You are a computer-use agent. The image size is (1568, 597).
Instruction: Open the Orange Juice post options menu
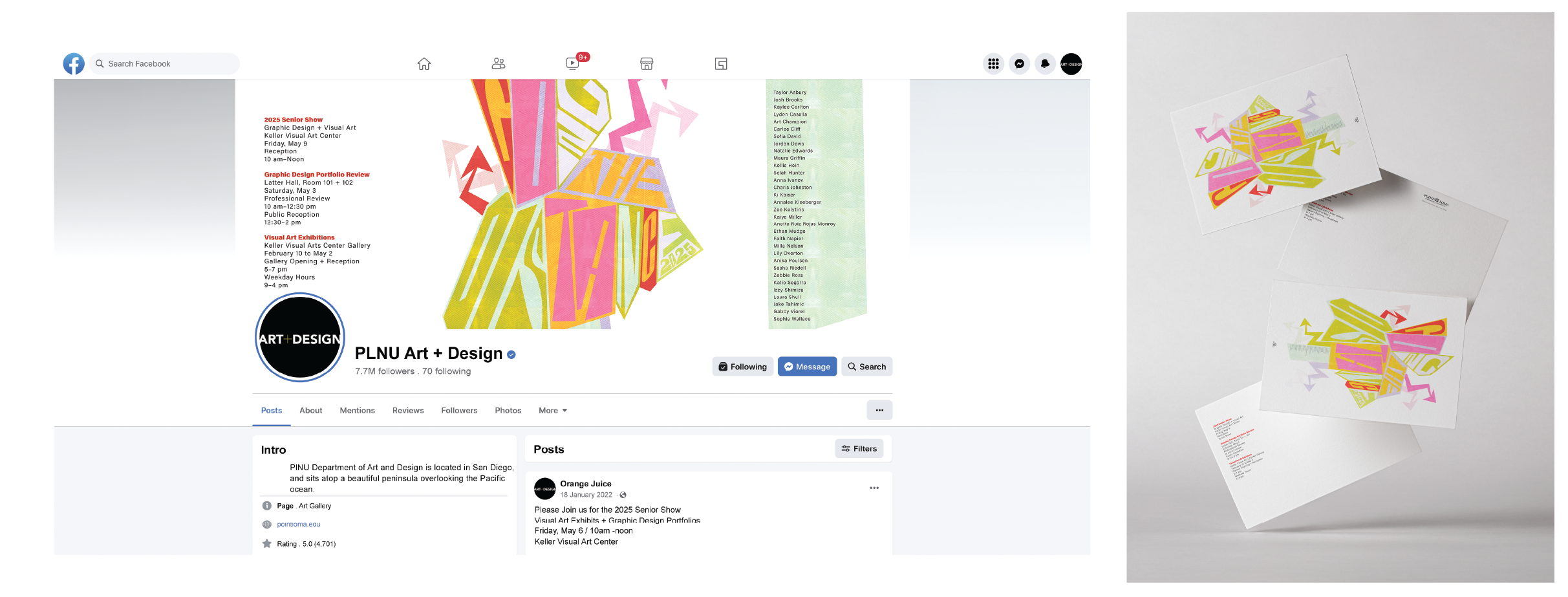coord(874,488)
